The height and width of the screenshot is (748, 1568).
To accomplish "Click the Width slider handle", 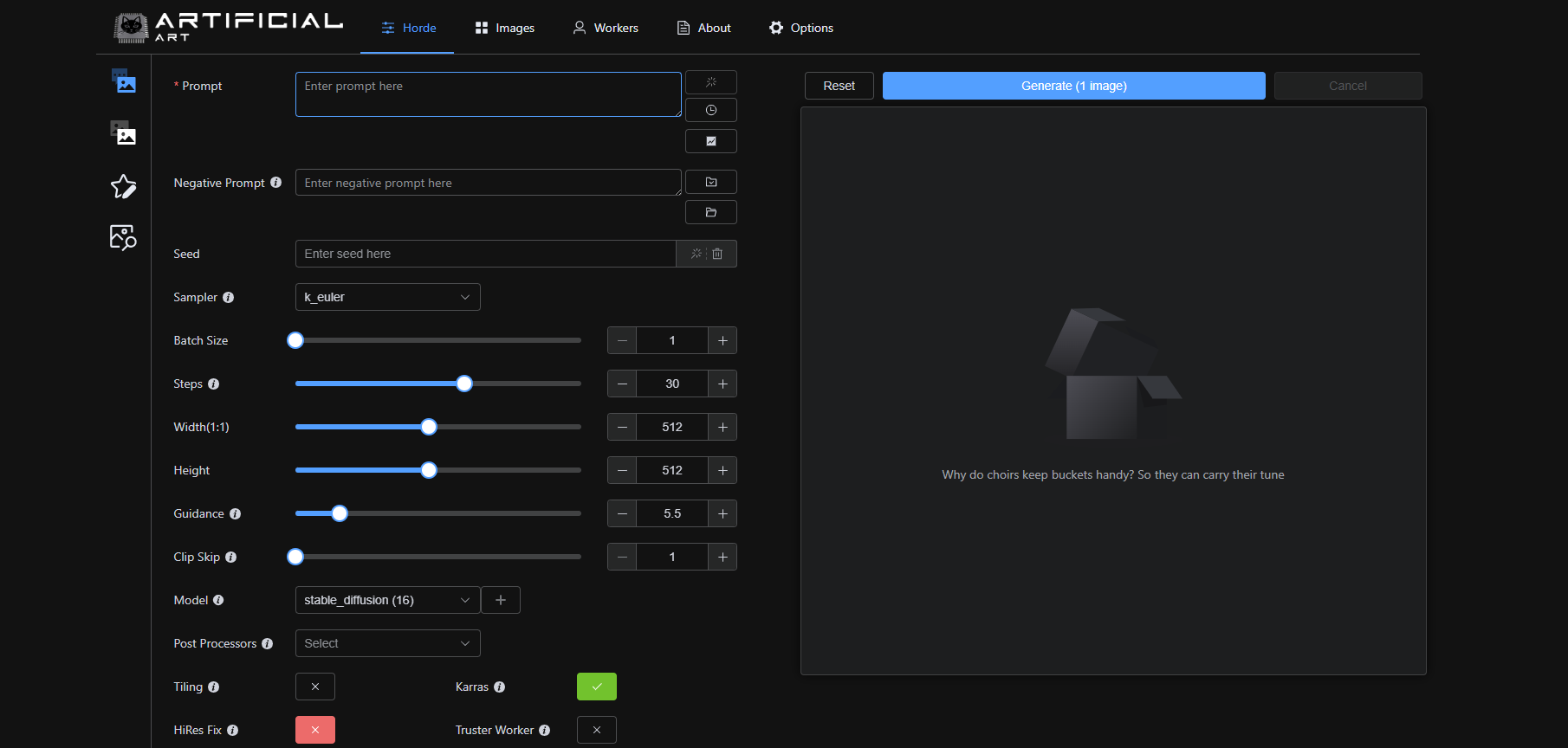I will (429, 427).
